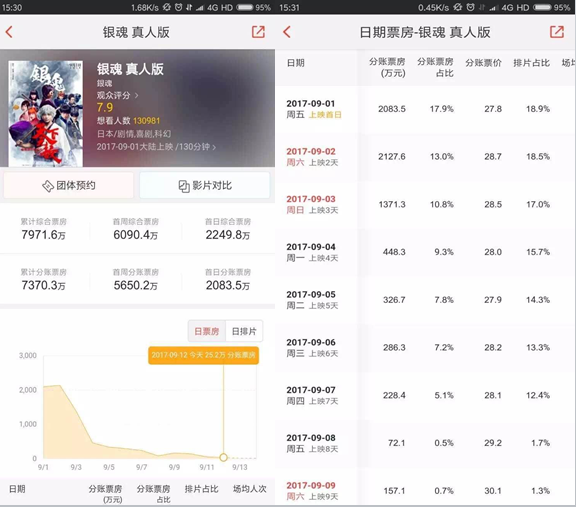Tap the alarm clock icon in the right status bar
Viewport: 576px width, 507px height.
[470, 7]
